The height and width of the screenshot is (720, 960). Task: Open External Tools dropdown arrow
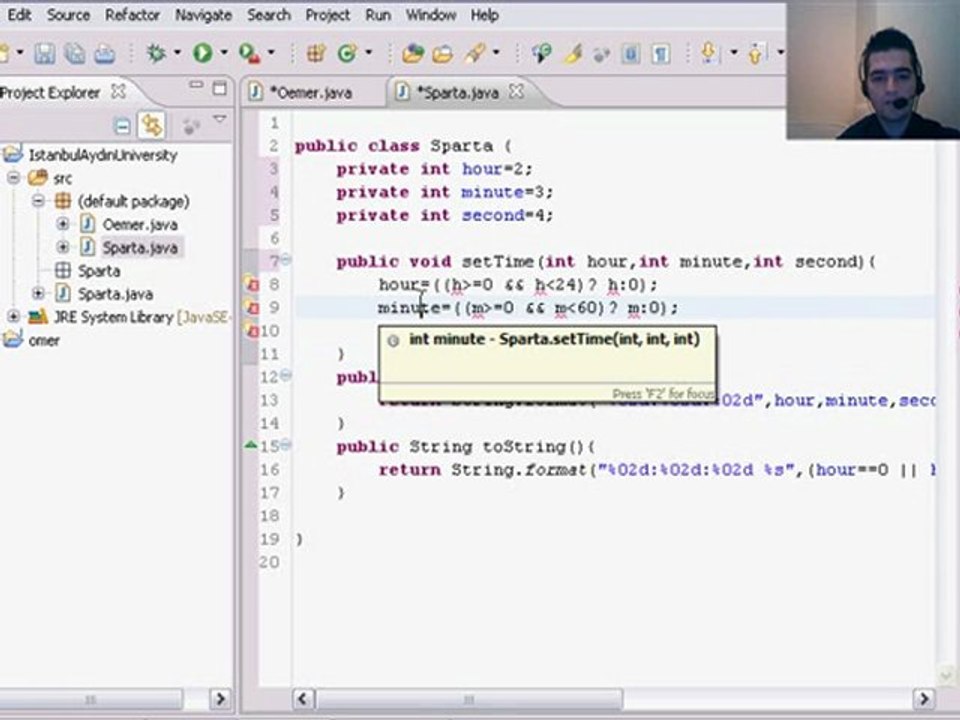pos(271,53)
